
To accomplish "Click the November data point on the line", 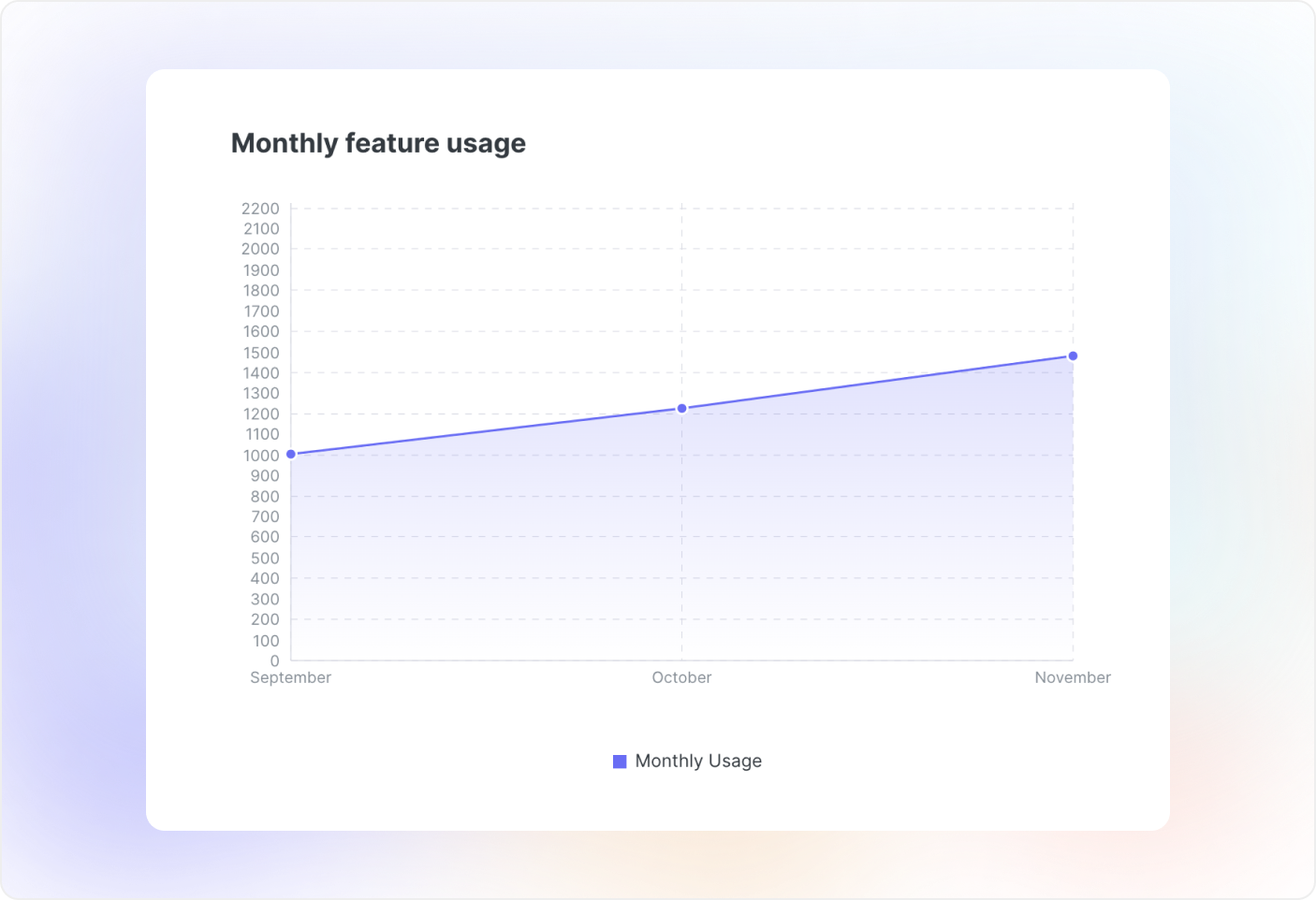I will coord(1073,356).
